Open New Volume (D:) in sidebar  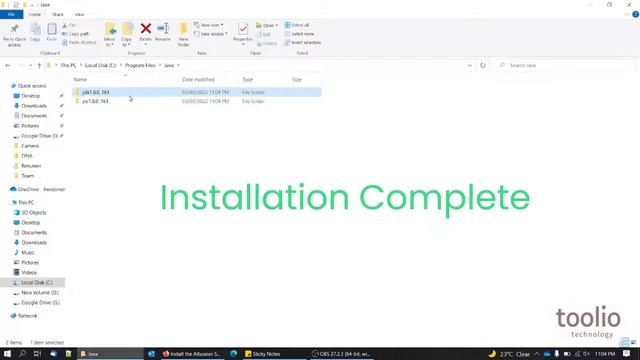(40, 293)
